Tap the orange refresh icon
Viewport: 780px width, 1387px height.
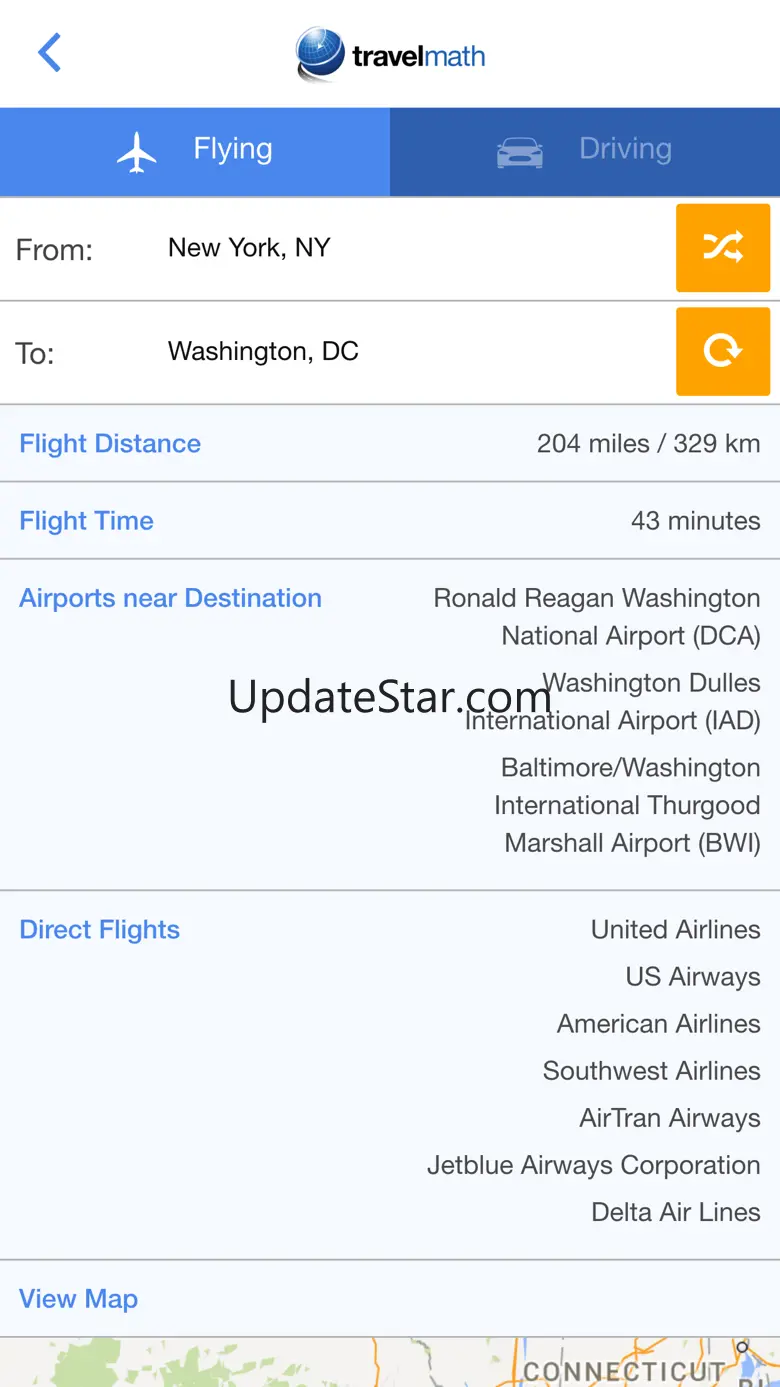pos(723,351)
